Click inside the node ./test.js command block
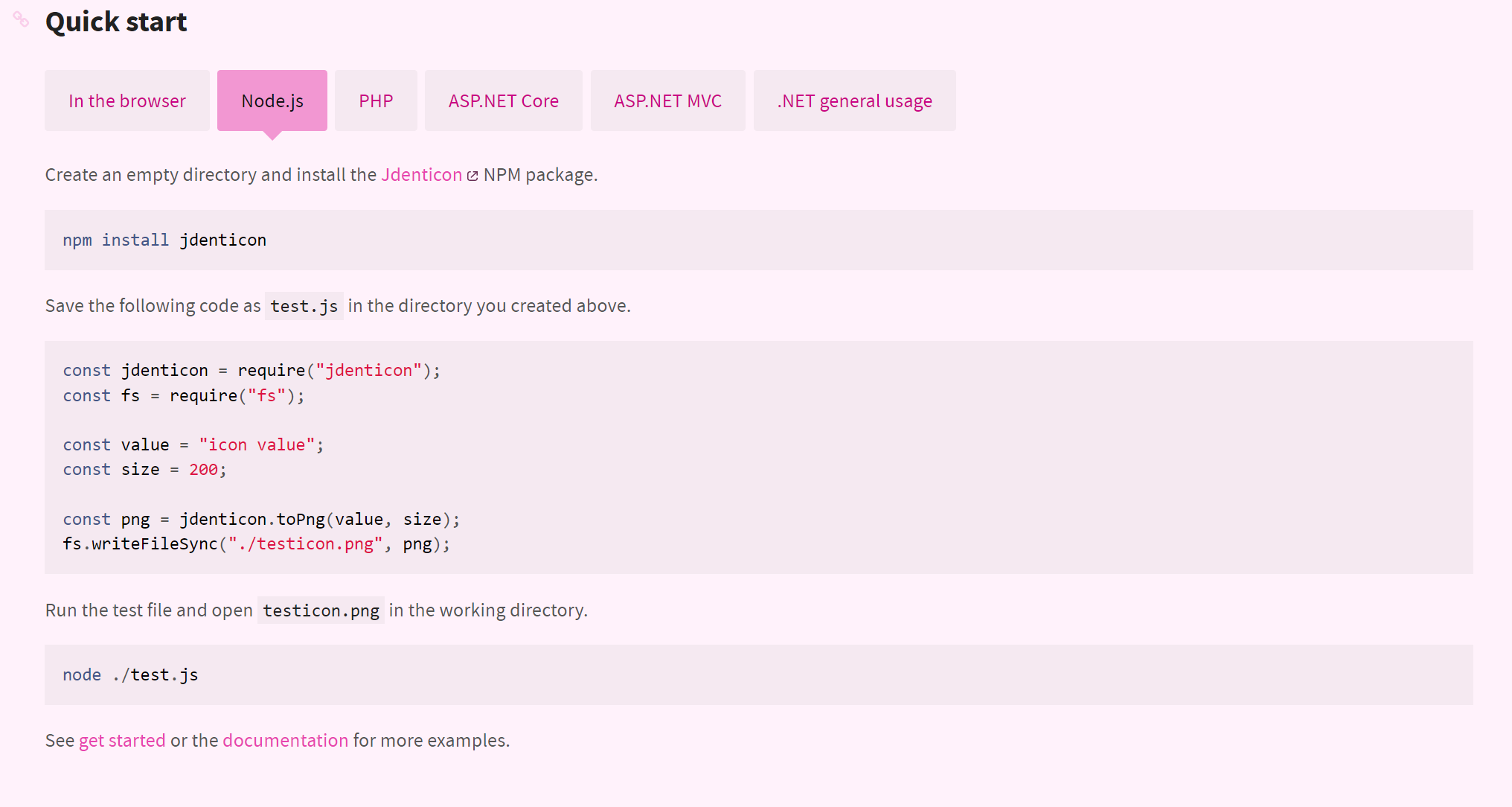 (x=130, y=674)
